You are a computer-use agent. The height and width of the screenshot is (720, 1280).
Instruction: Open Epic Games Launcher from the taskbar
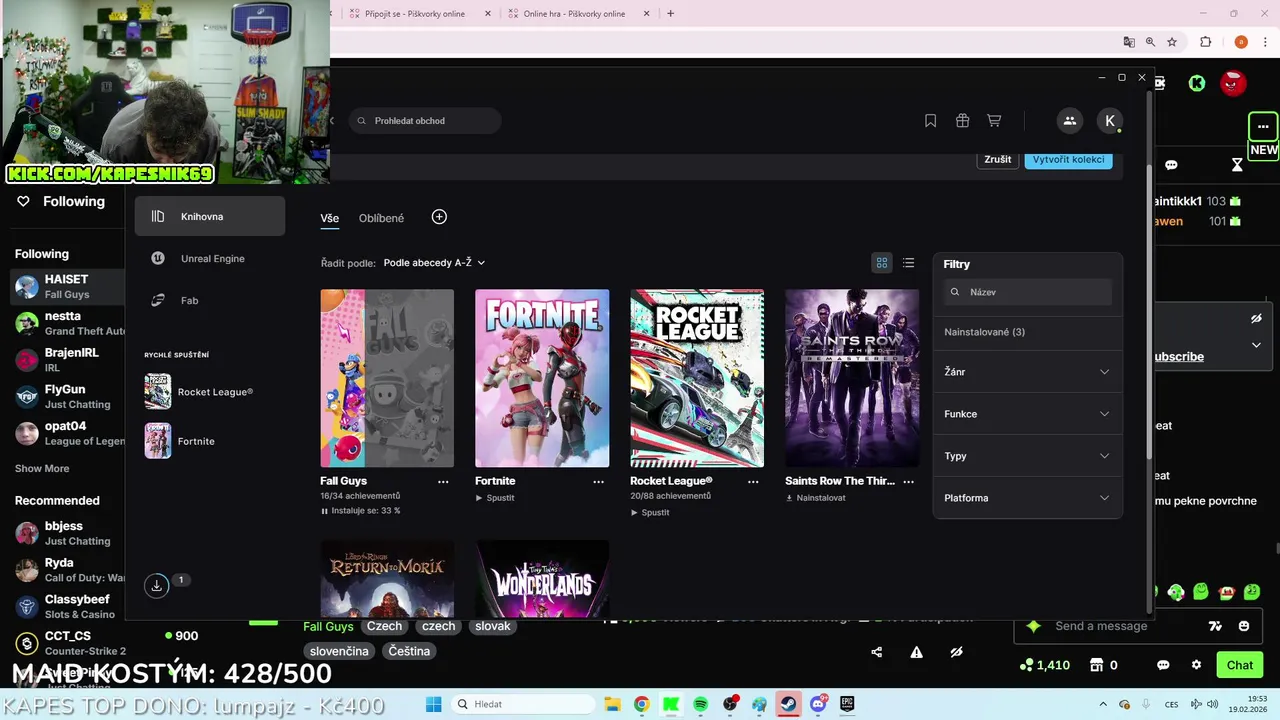847,704
